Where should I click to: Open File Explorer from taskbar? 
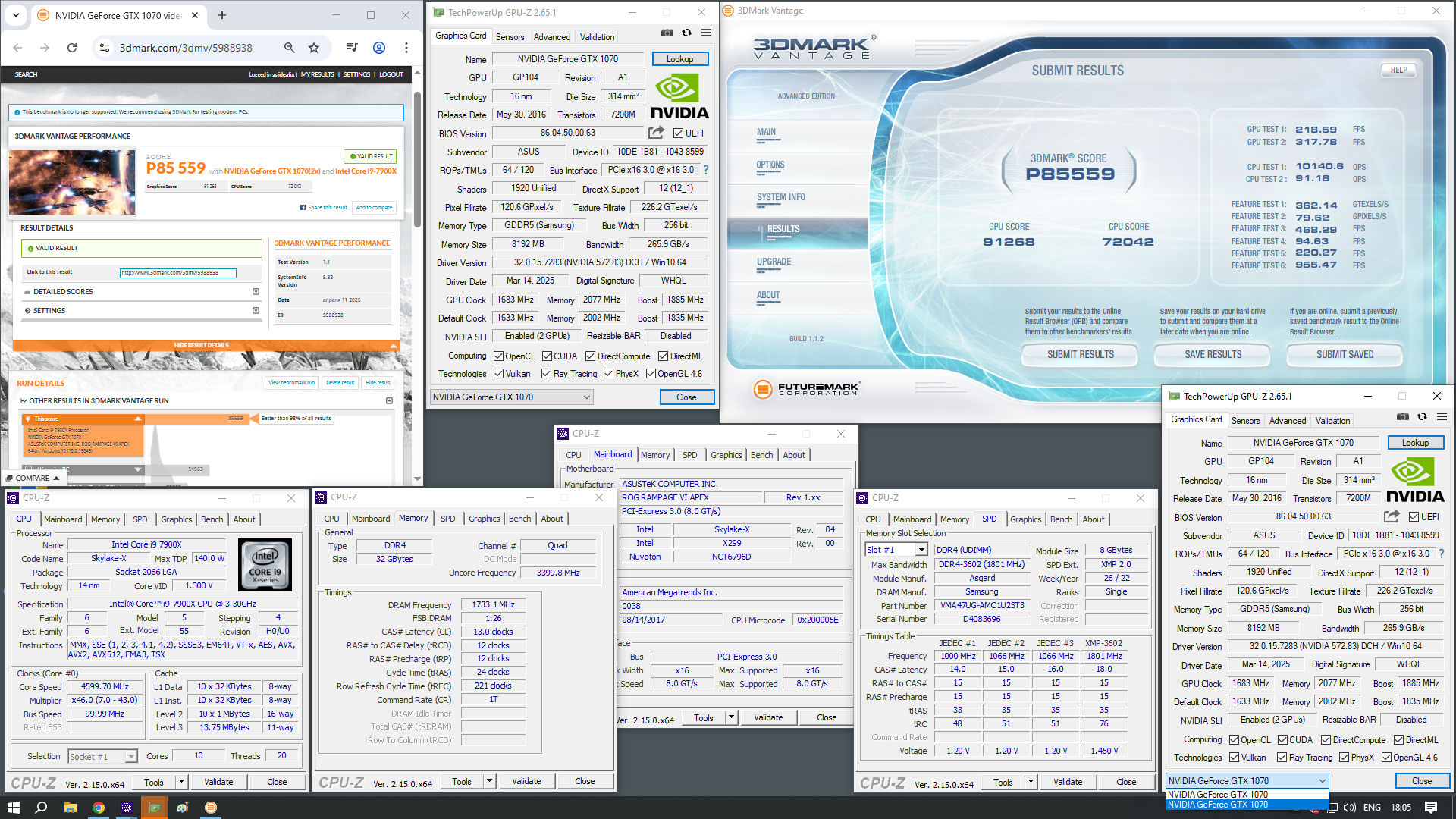click(x=70, y=808)
